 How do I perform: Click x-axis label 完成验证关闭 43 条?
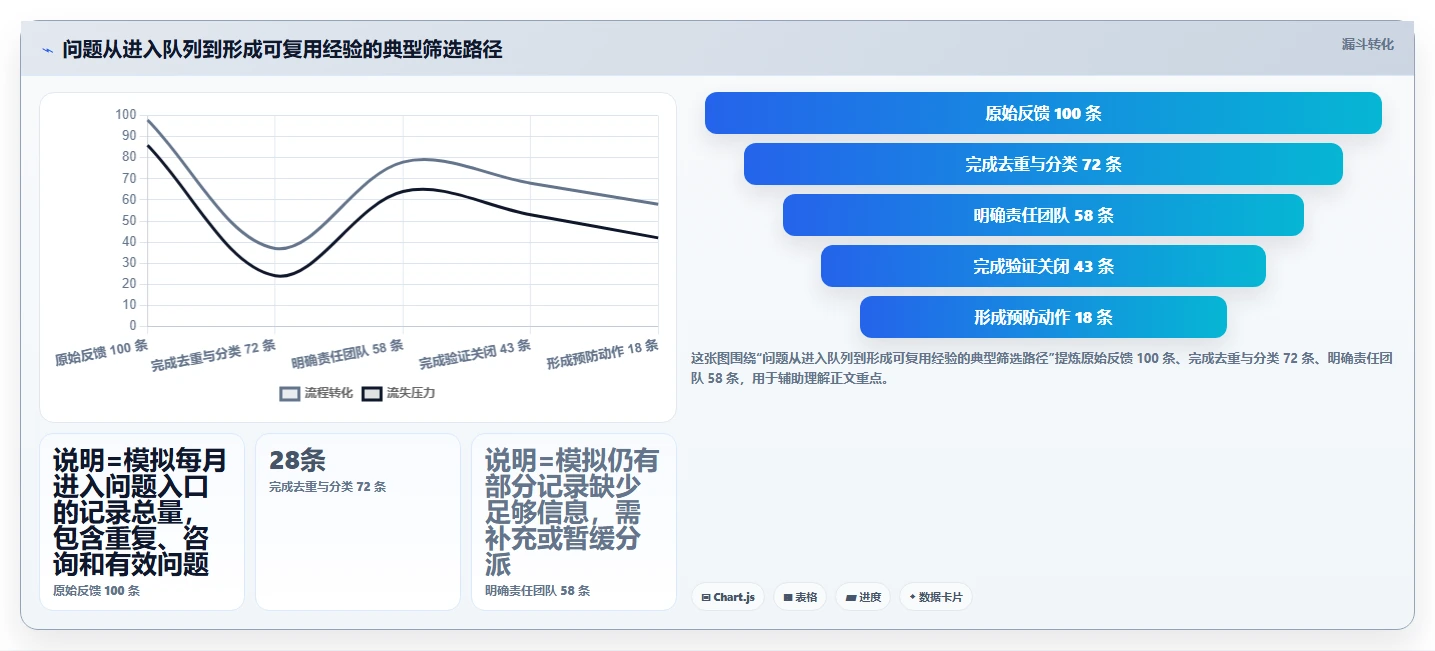tap(475, 354)
